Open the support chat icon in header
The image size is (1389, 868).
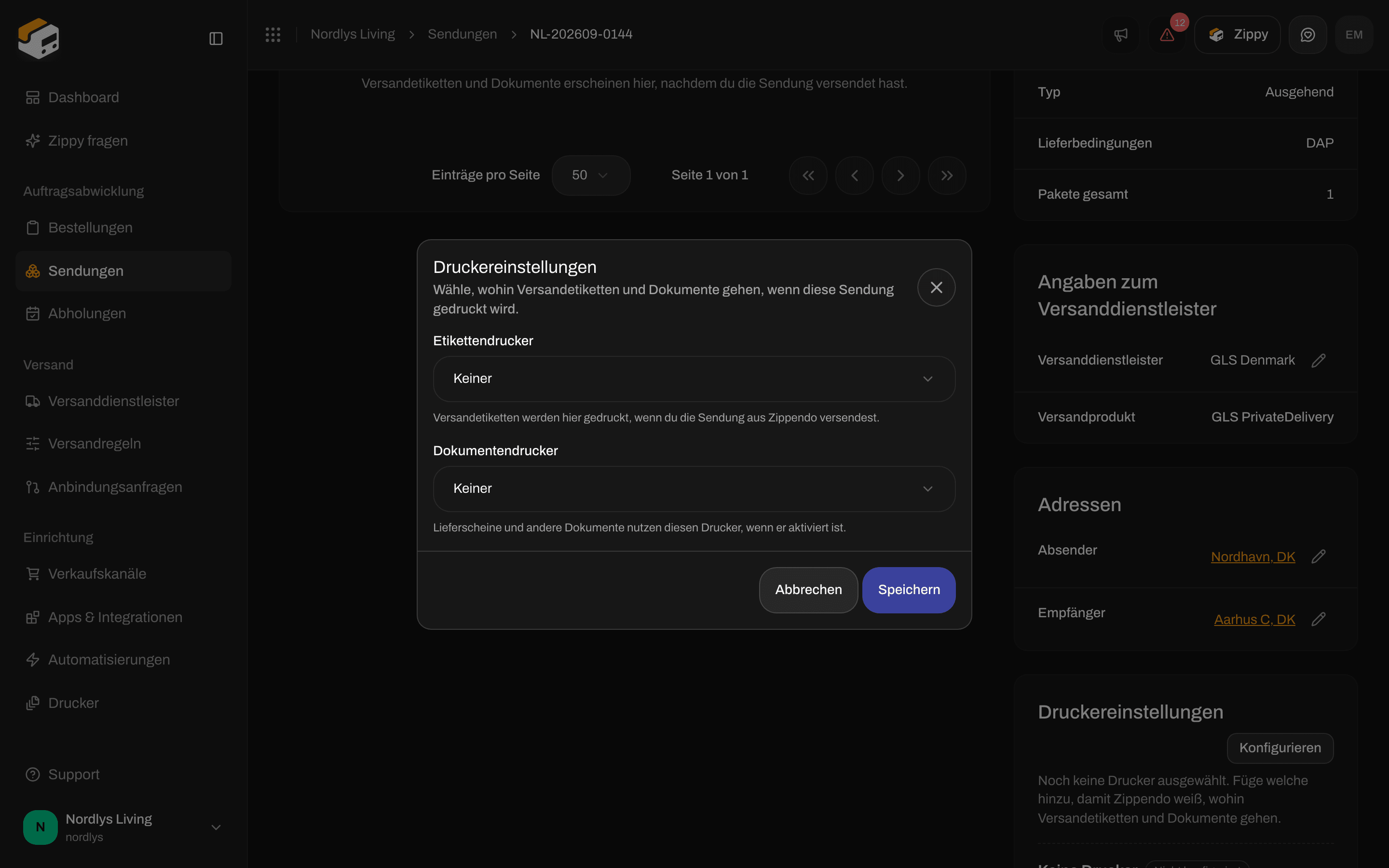pyautogui.click(x=1307, y=35)
